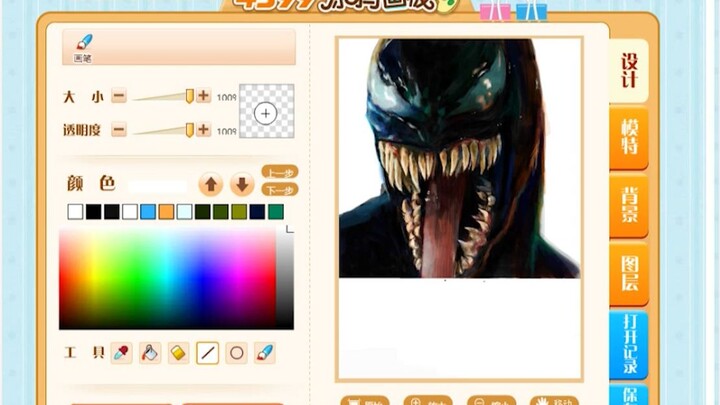The image size is (720, 405).
Task: Click the rainbow color spectrum picker
Action: click(168, 279)
